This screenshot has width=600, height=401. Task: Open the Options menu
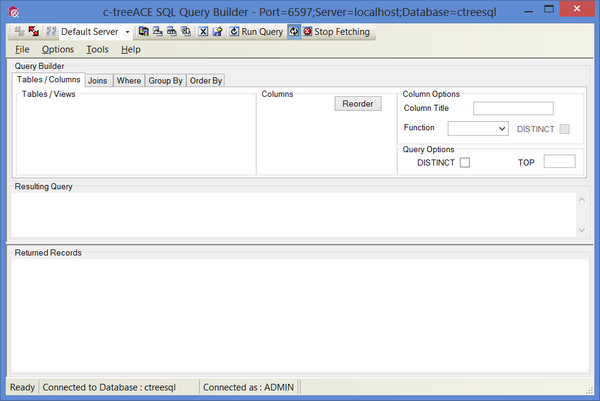pyautogui.click(x=58, y=49)
